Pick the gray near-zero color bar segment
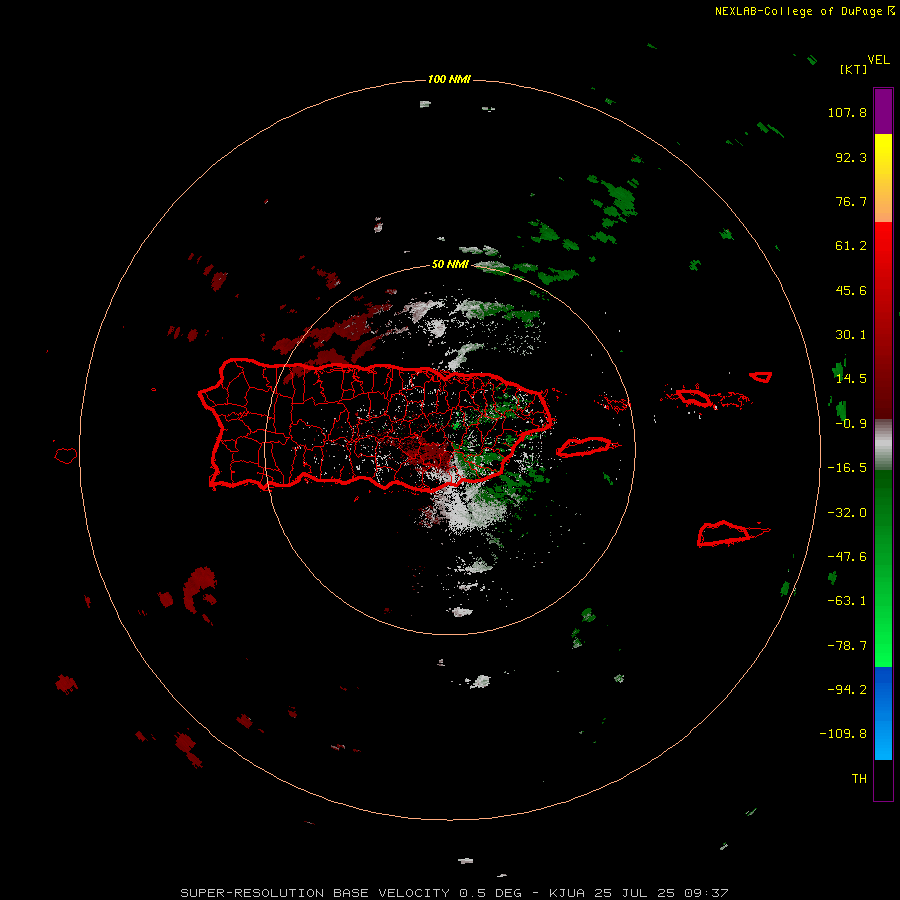The image size is (900, 900). [883, 443]
